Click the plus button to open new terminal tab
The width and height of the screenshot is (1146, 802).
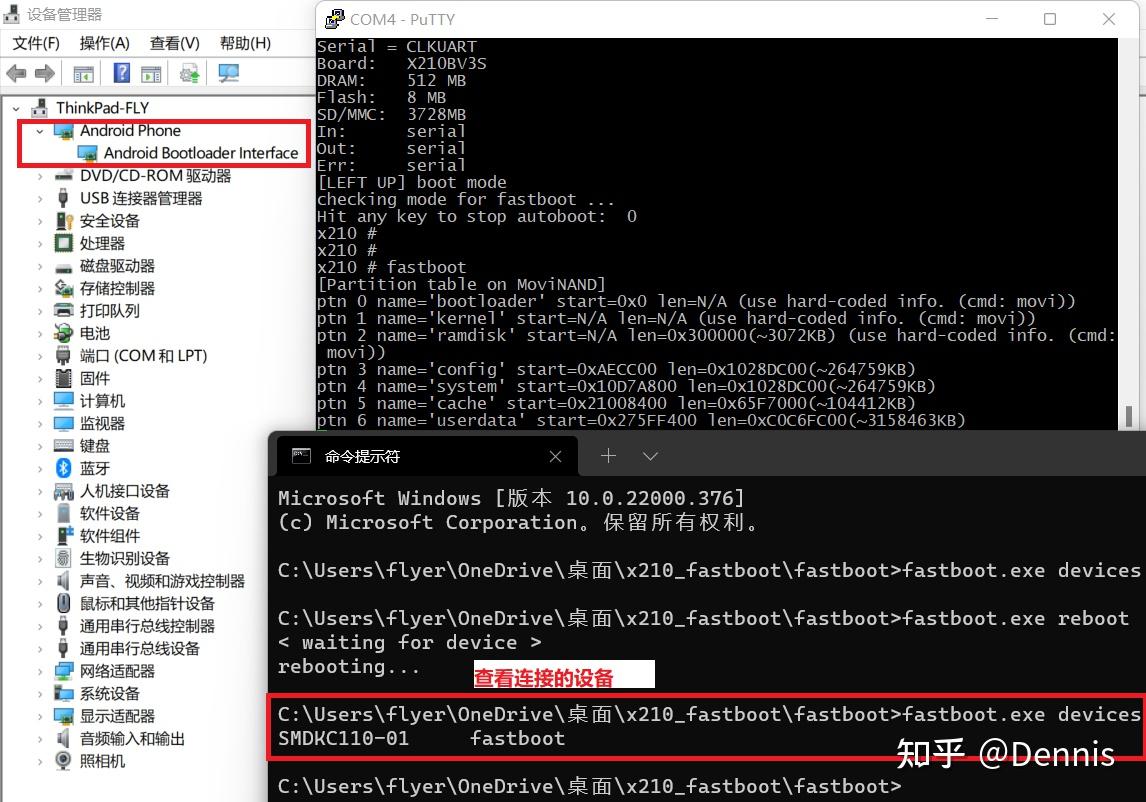pyautogui.click(x=608, y=455)
